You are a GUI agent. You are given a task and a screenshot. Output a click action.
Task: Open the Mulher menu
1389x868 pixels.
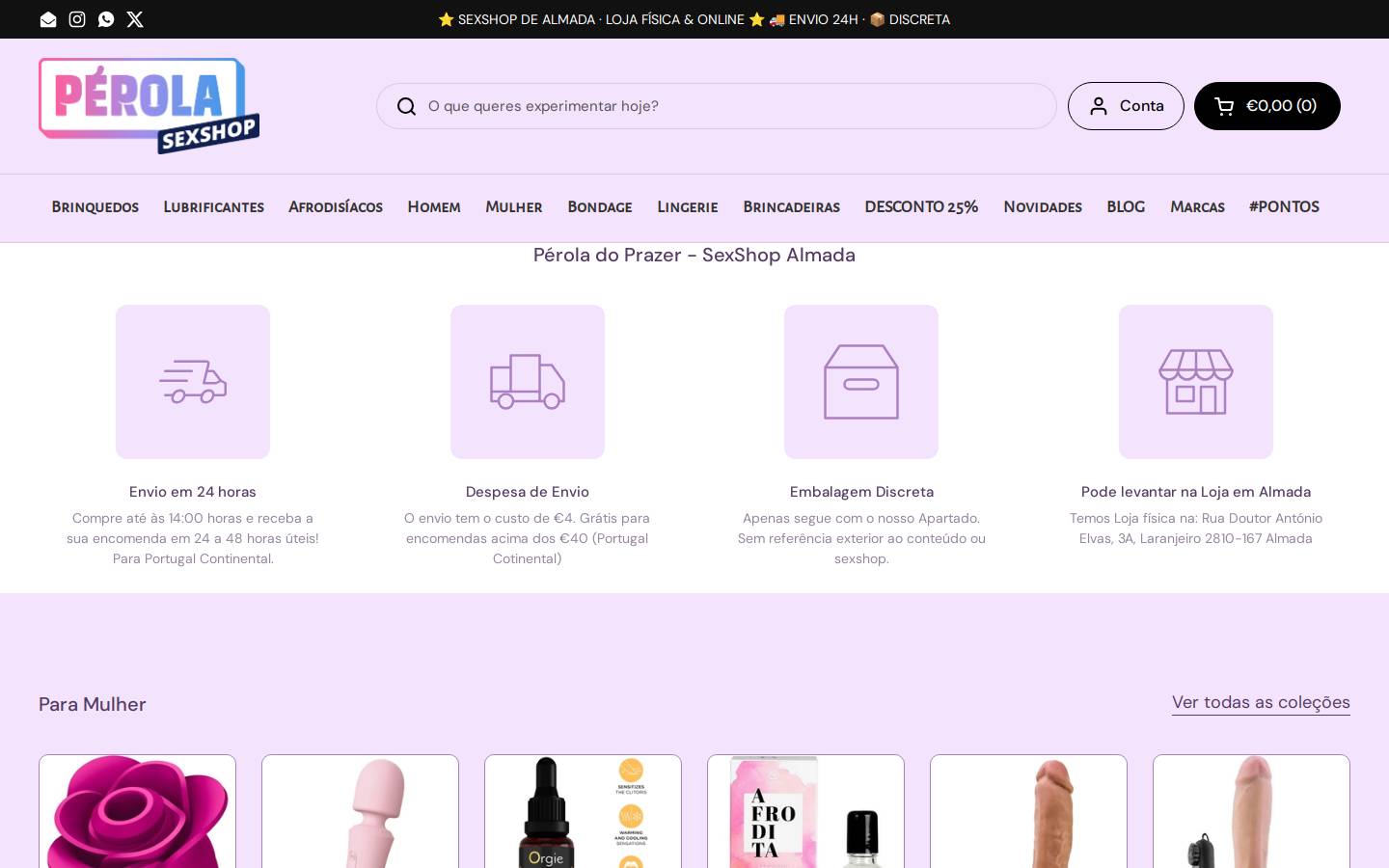pos(514,207)
